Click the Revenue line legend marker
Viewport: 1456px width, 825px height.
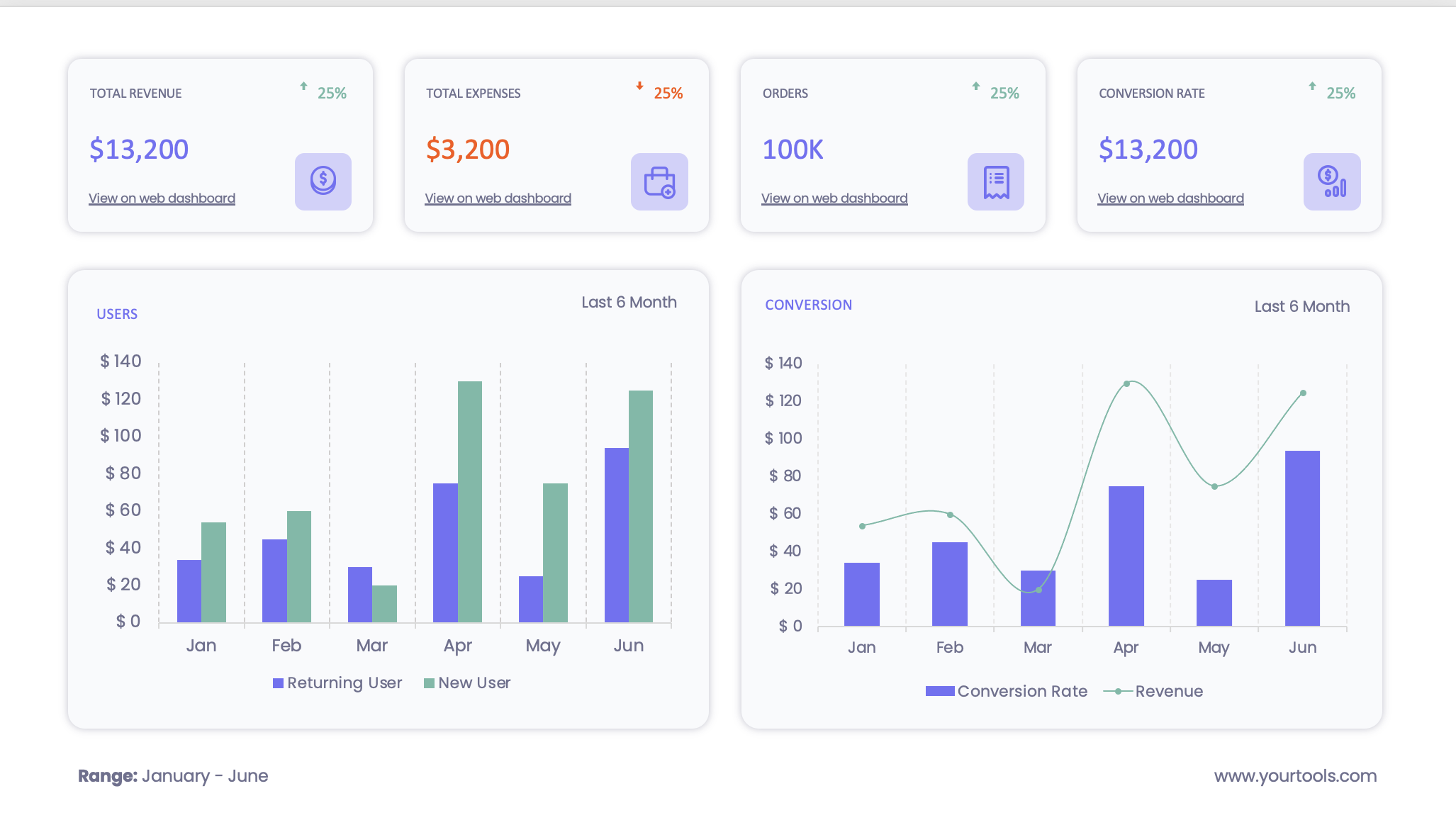coord(1118,691)
